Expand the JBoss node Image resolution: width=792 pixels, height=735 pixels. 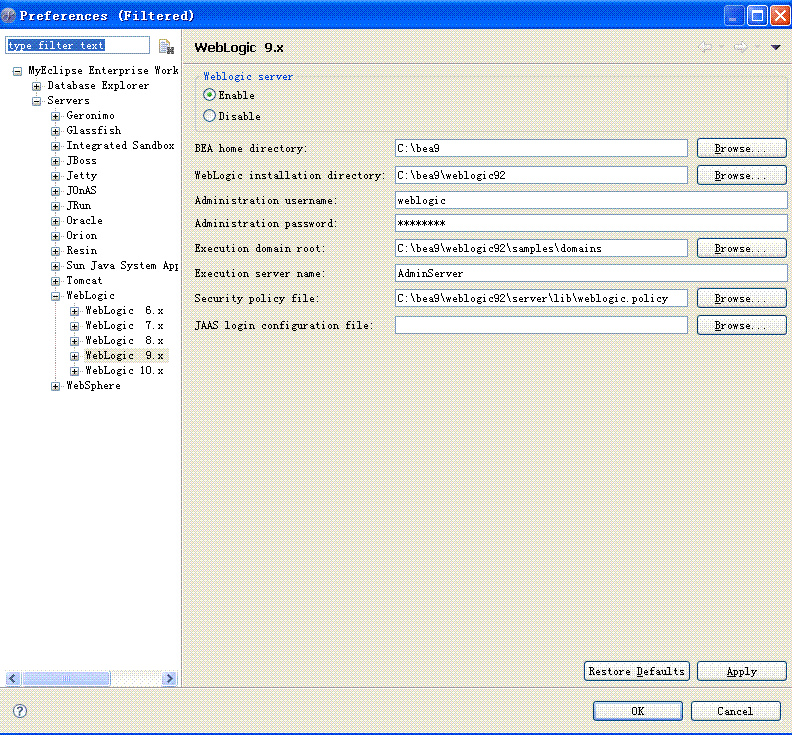[x=56, y=161]
